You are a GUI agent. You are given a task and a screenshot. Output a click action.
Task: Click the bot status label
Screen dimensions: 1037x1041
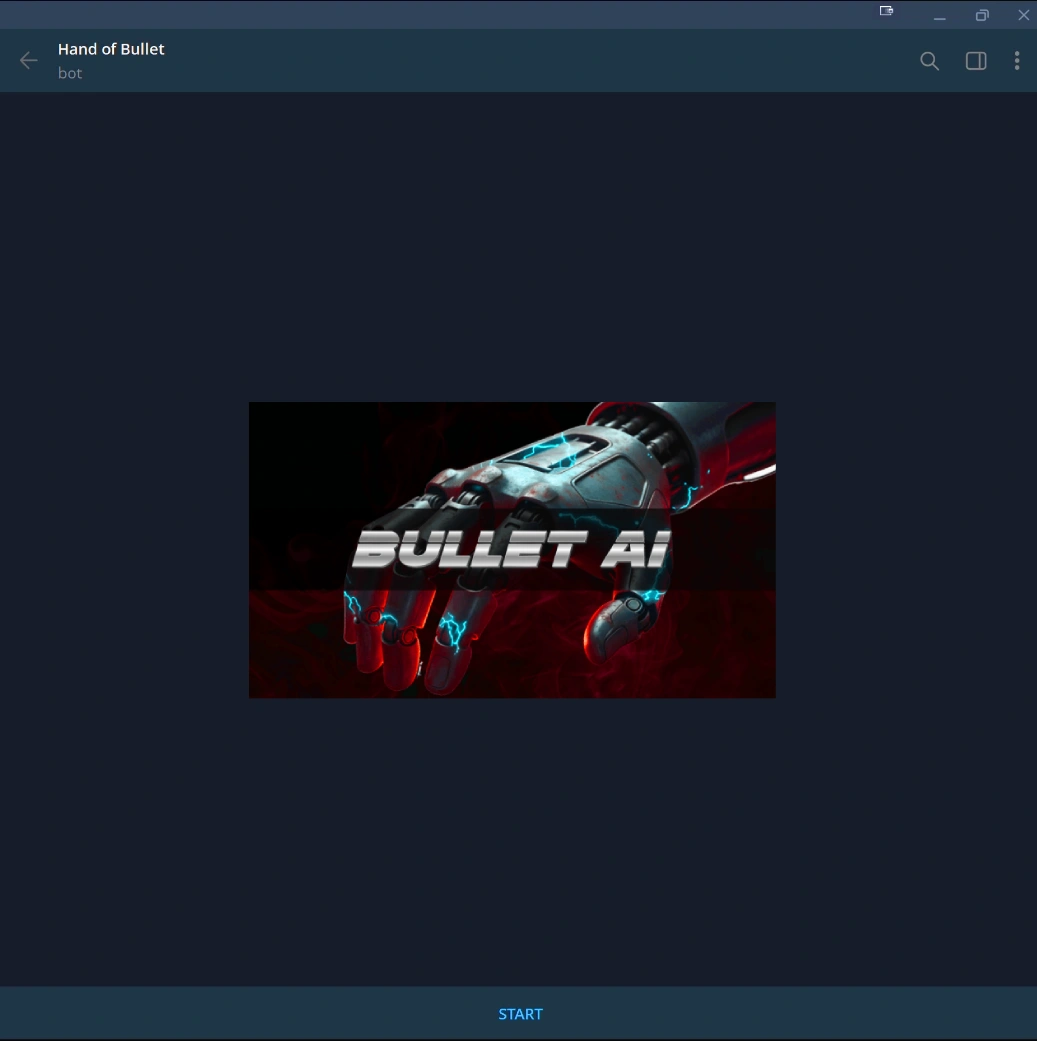70,73
